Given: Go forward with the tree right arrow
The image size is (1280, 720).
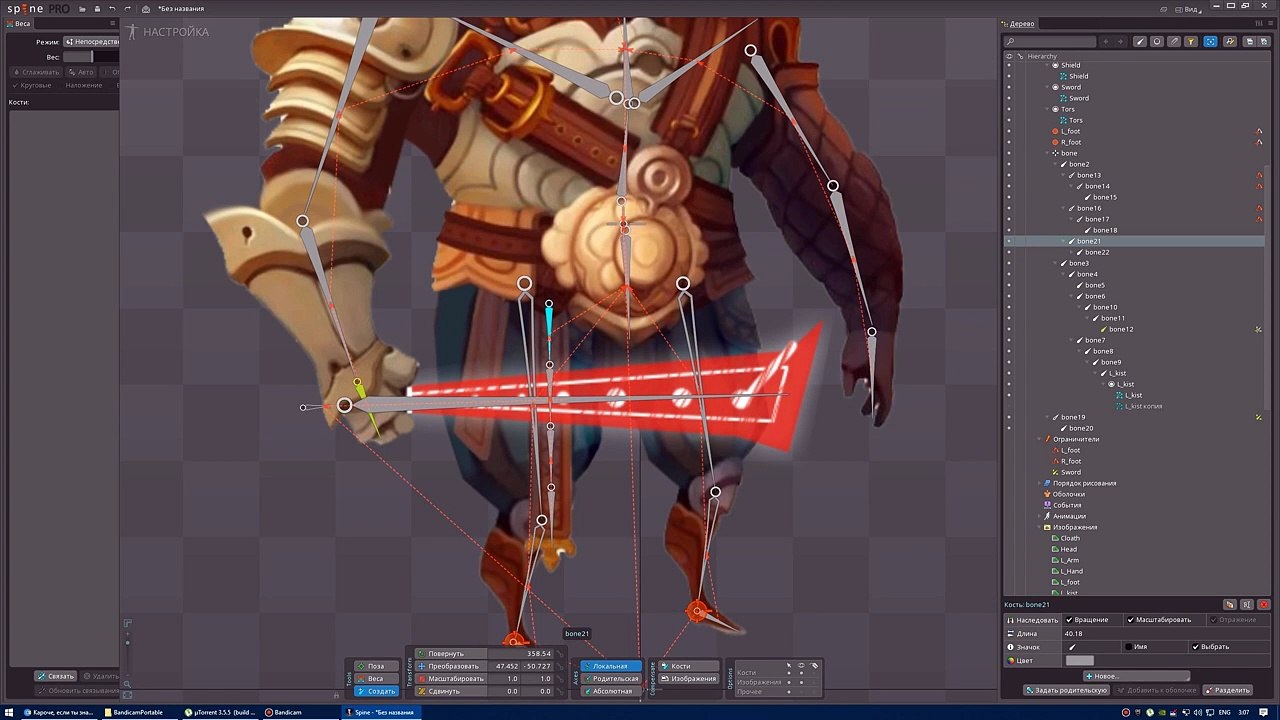Looking at the screenshot, I should click(x=1118, y=42).
